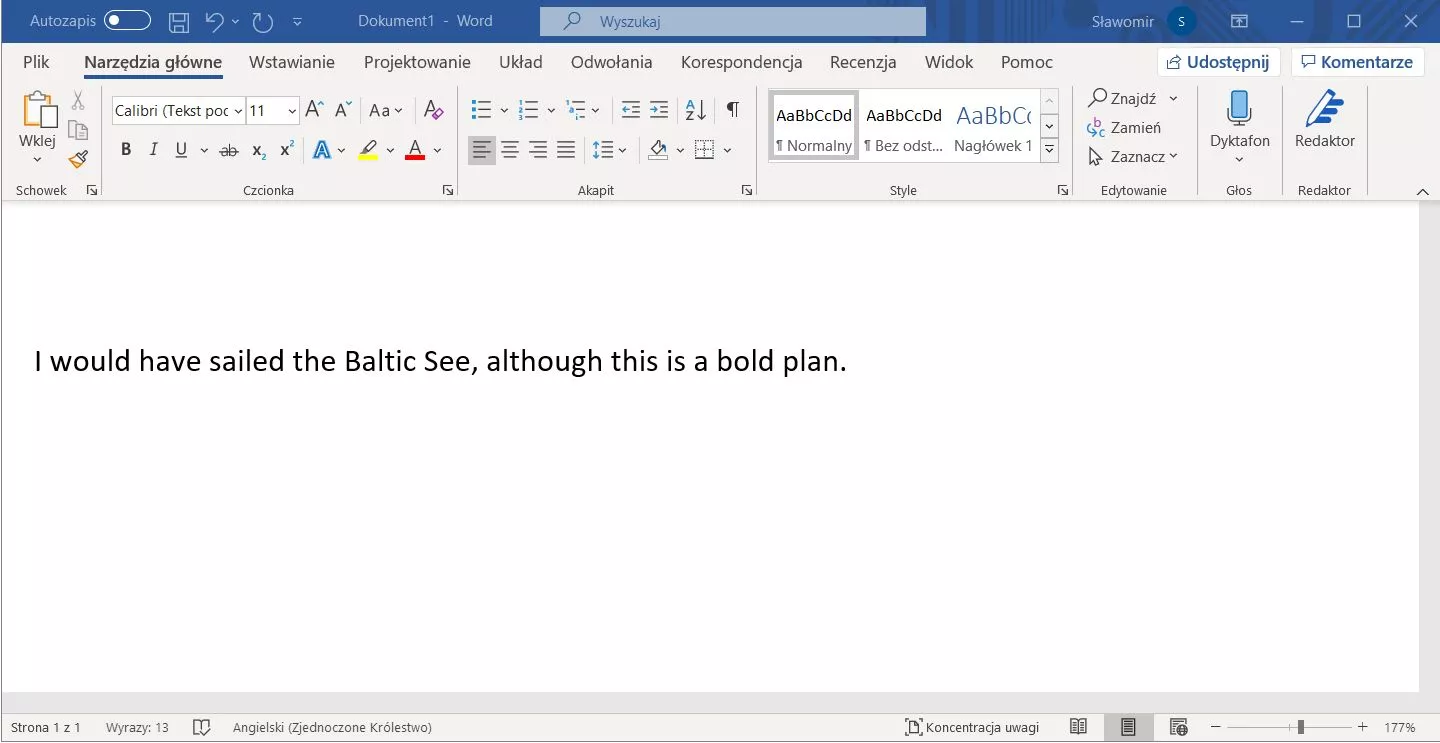The width and height of the screenshot is (1440, 743).
Task: Select the Bez odstępów style
Action: tap(904, 127)
